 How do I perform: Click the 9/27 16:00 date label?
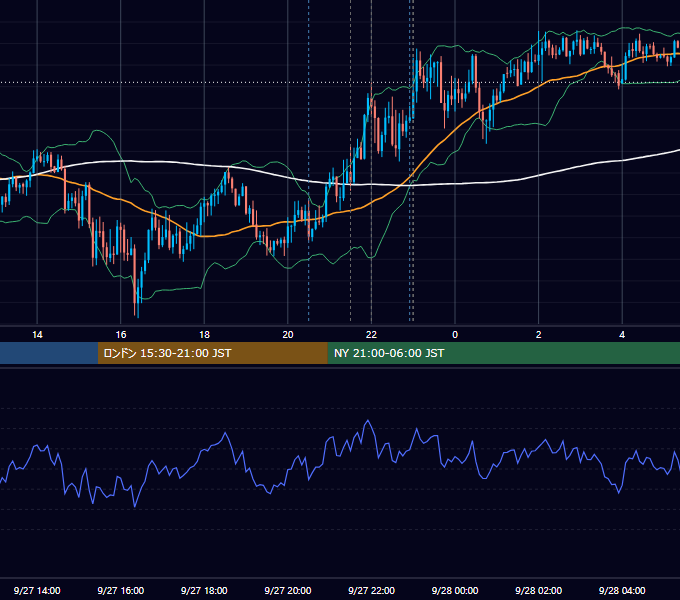121,590
